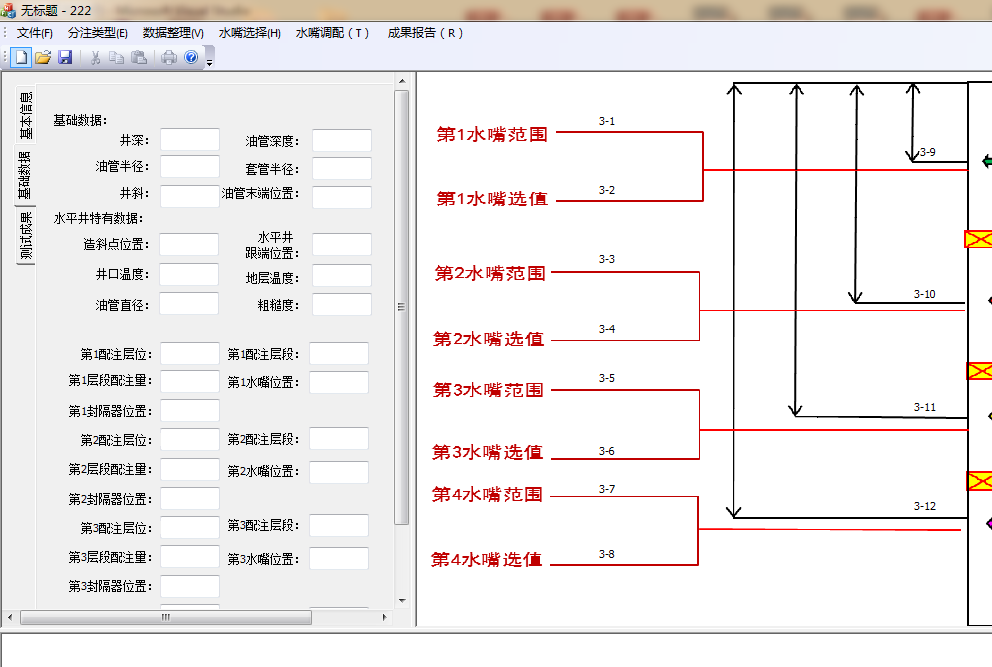
Task: Open Help with the question mark icon
Action: click(191, 58)
